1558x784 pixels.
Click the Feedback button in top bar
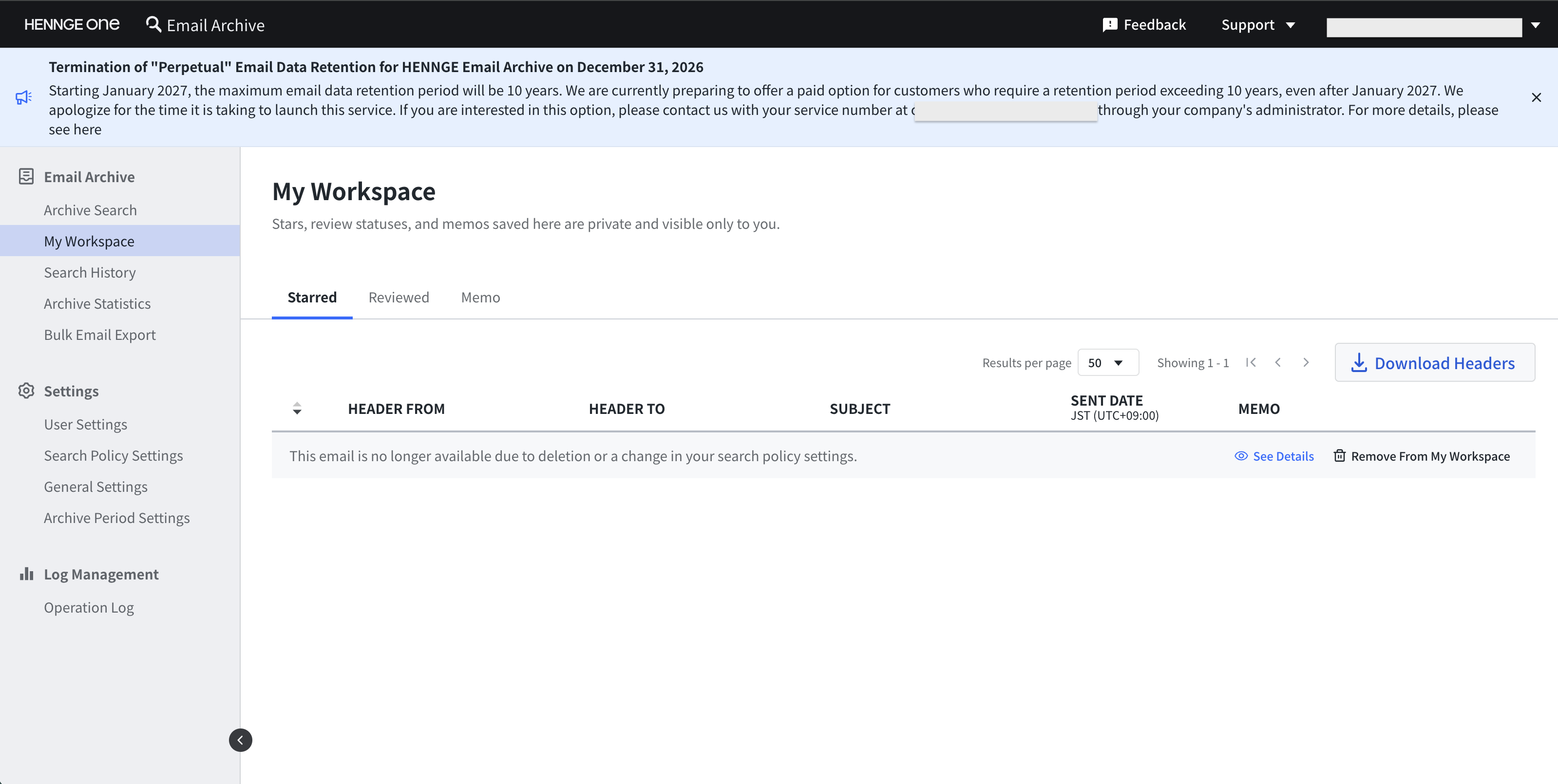tap(1144, 25)
